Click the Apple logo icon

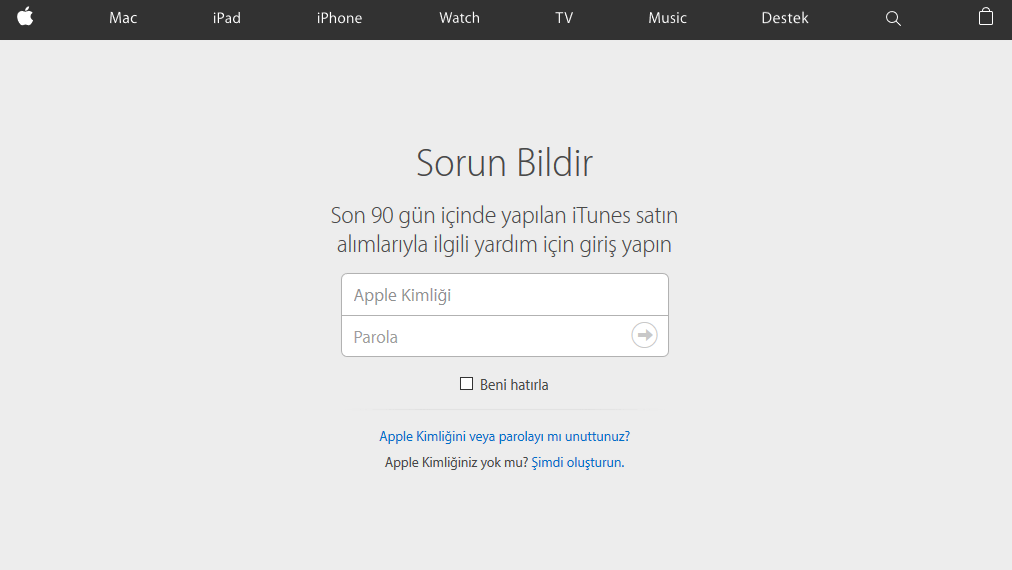pos(25,17)
